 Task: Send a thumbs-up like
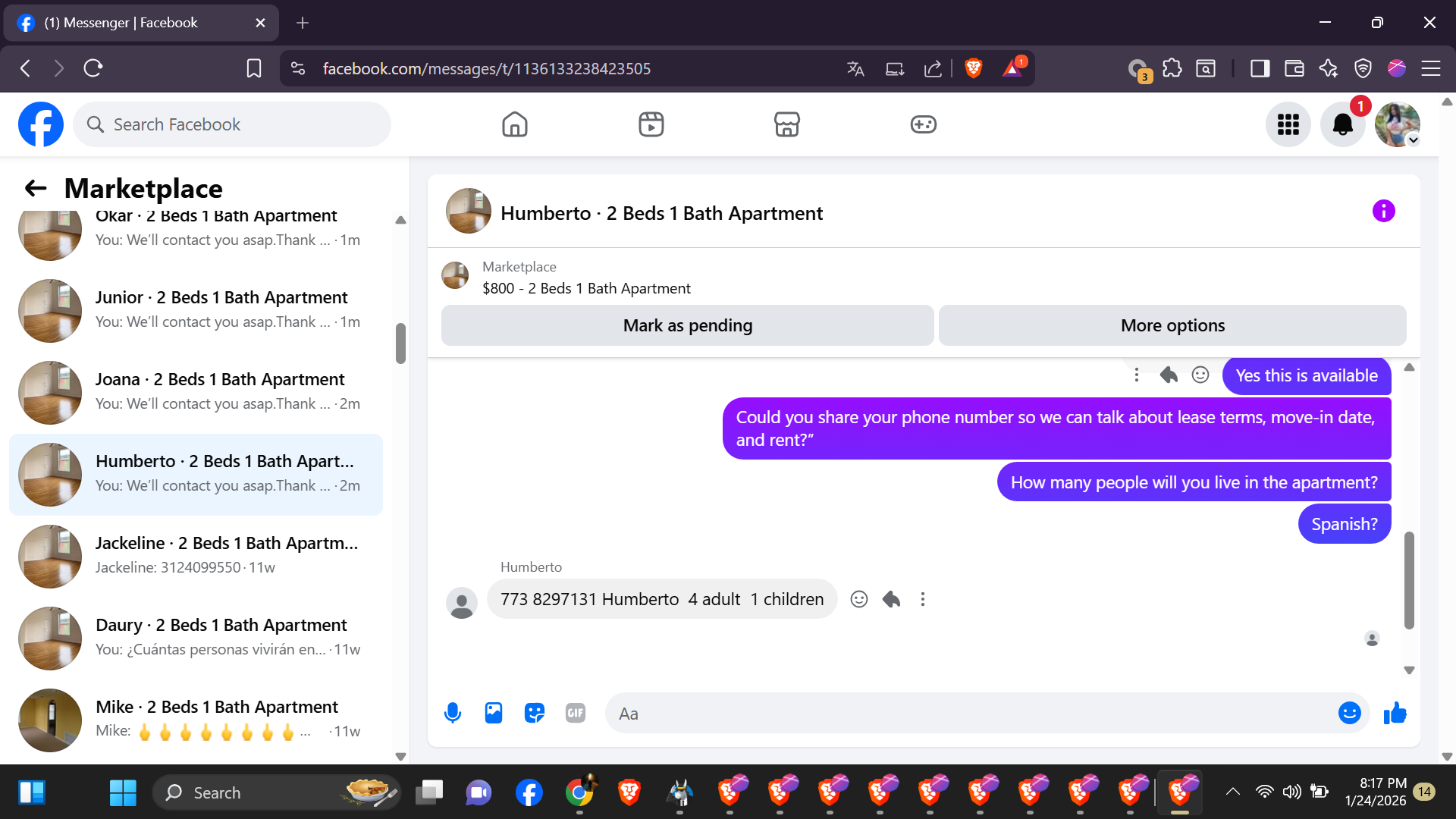[1395, 713]
